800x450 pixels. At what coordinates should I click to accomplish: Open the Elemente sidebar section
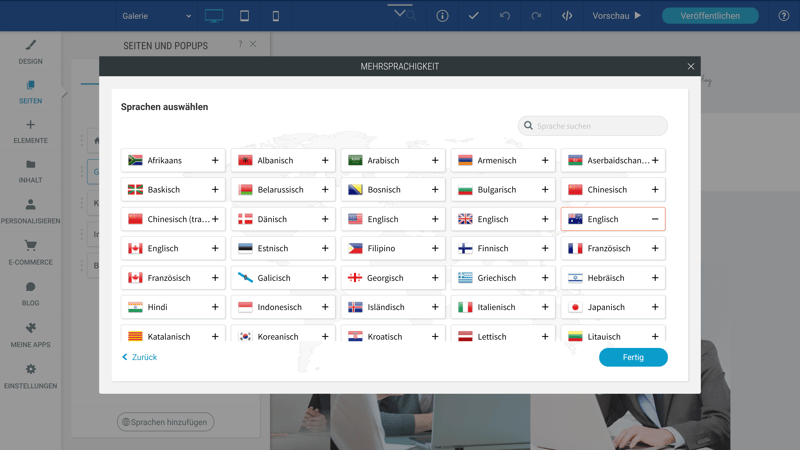(30, 132)
